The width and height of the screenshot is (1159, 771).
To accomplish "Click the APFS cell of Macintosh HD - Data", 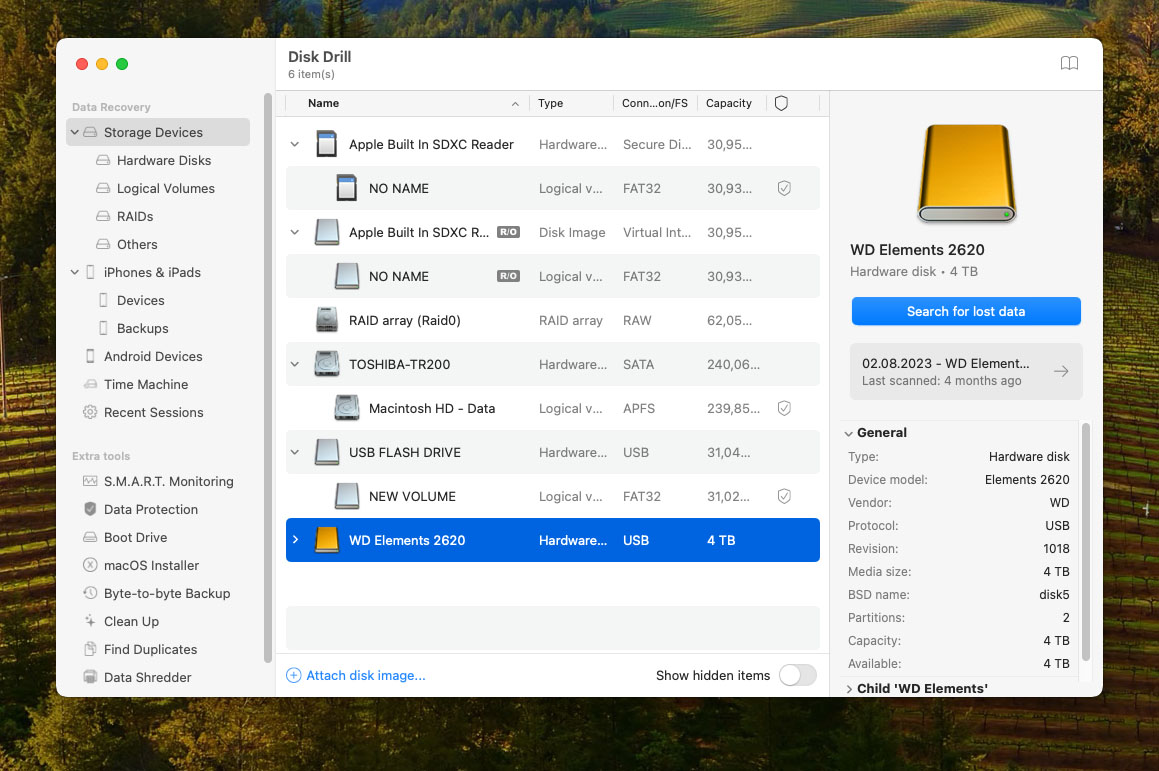I will point(639,408).
